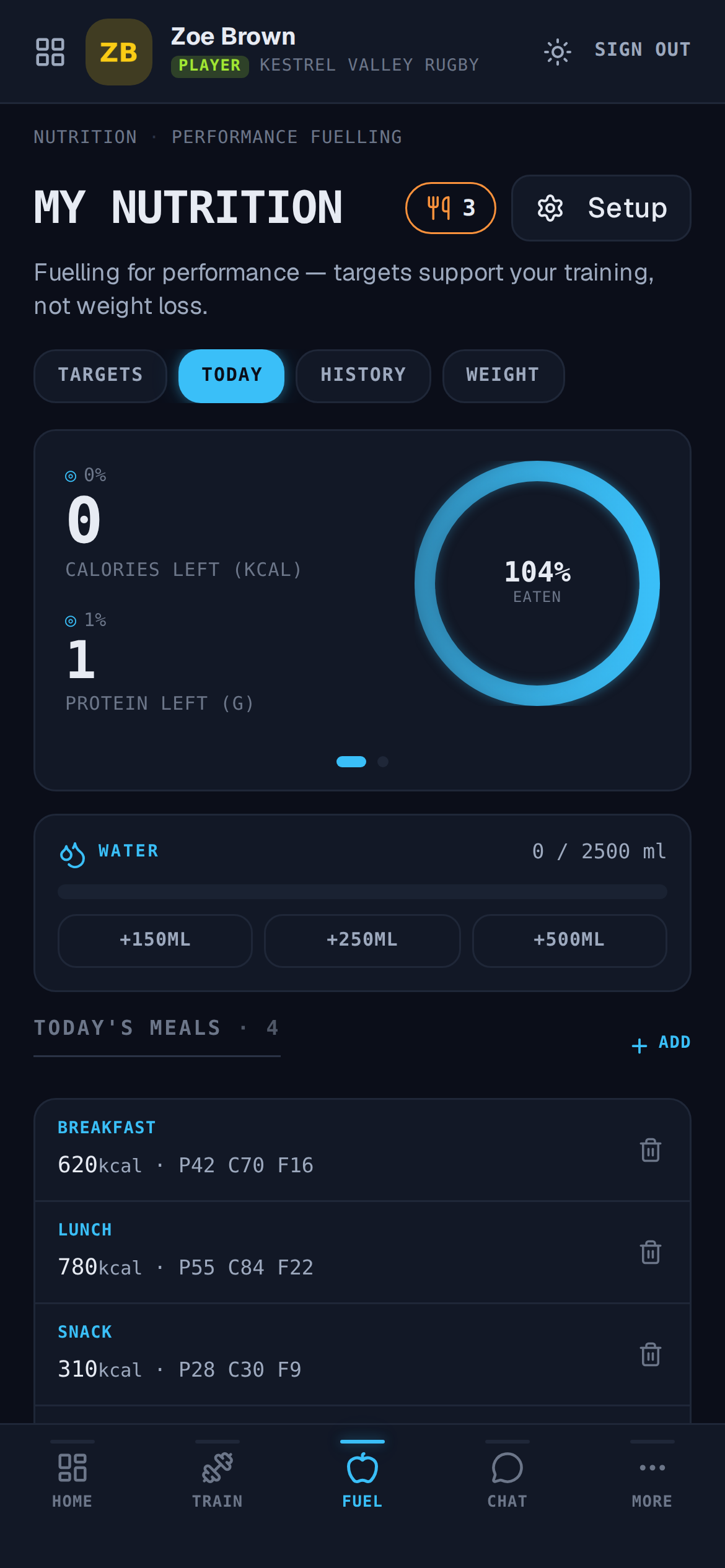Image resolution: width=725 pixels, height=1568 pixels.
Task: Select the Fuel tab in bottom bar
Action: 362,1480
